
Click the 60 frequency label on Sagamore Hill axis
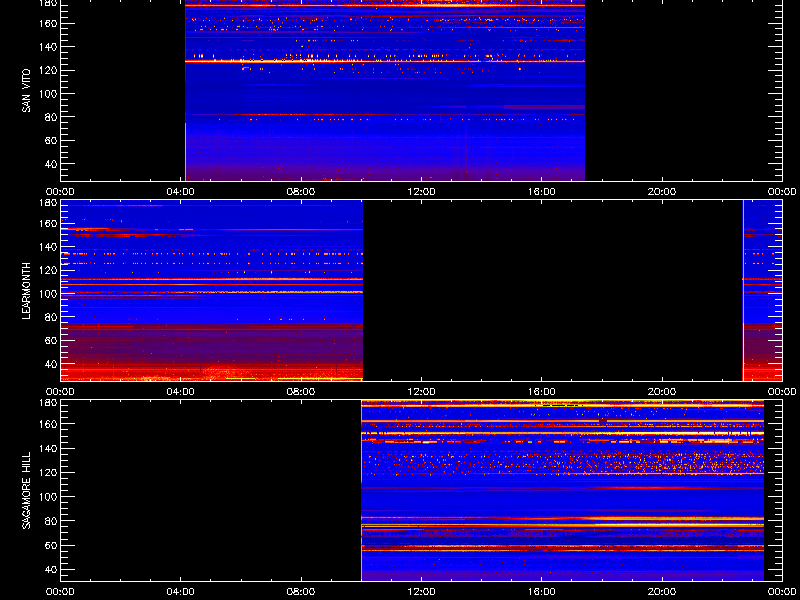[50, 545]
